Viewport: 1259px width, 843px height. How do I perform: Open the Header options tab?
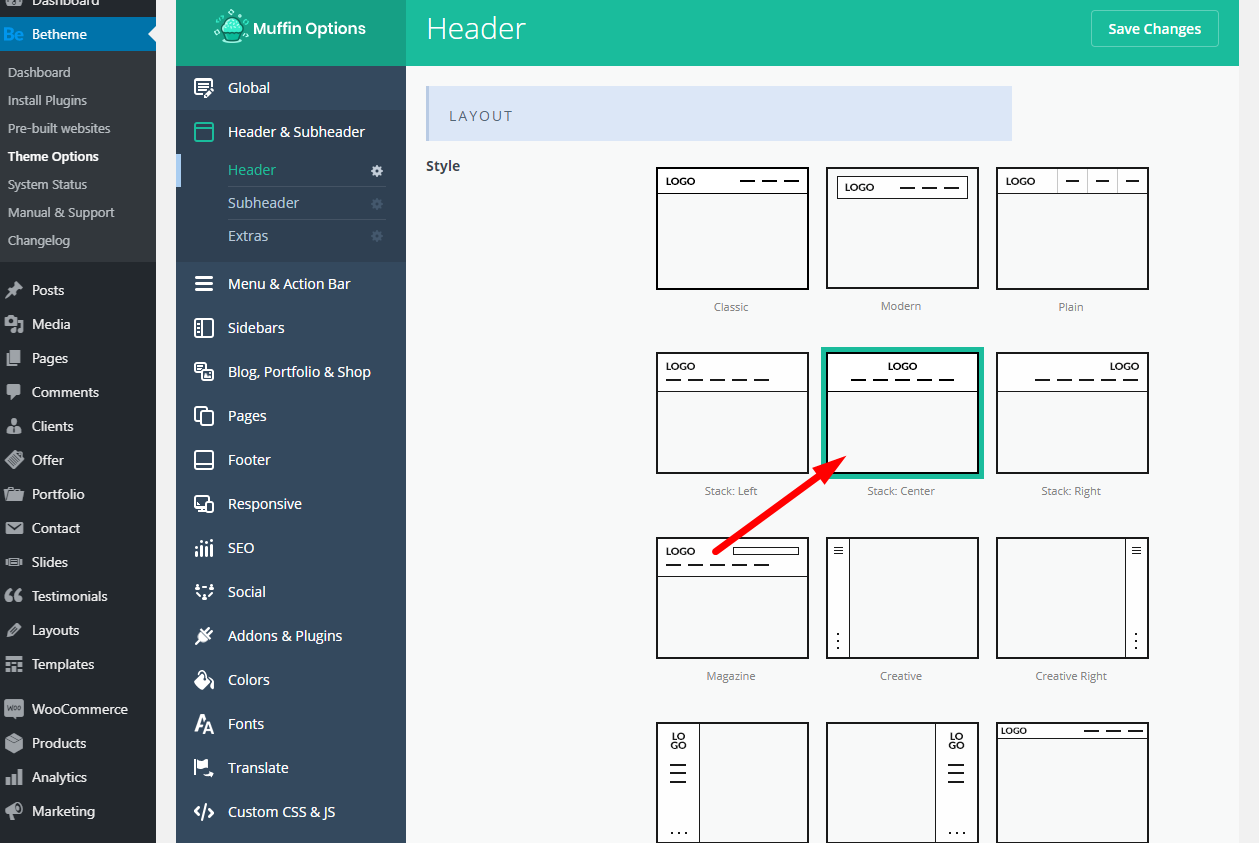(x=252, y=170)
